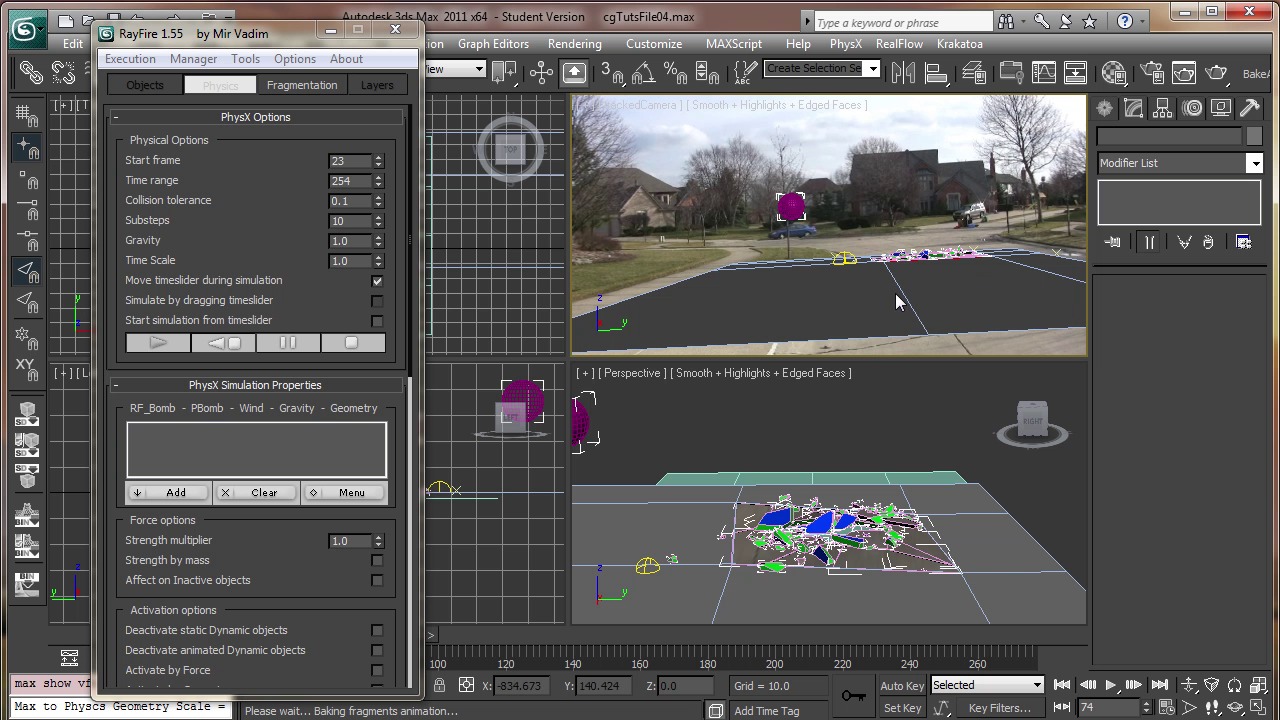Open the Render Setup teapot icon
This screenshot has width=1280, height=720.
[1152, 72]
